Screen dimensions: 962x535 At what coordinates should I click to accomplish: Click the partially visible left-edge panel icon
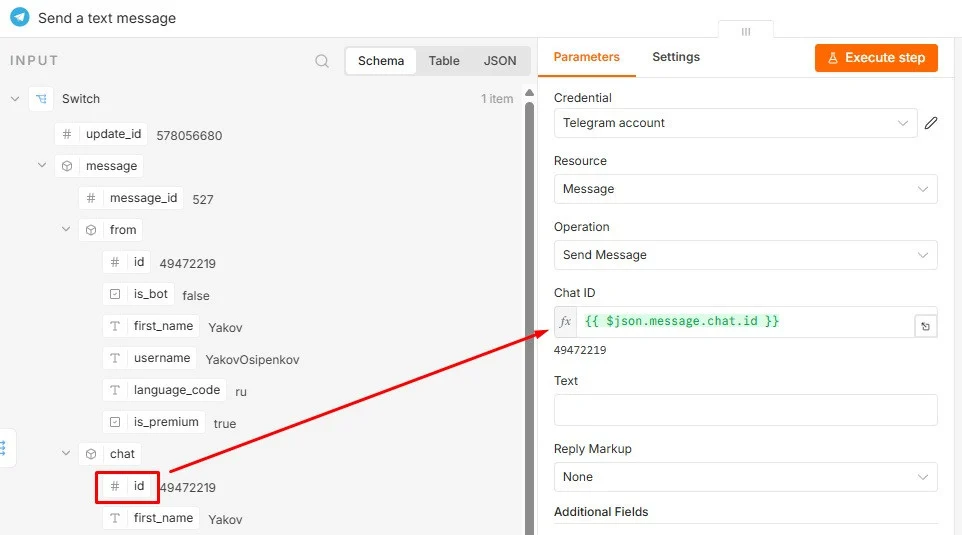(x=4, y=448)
